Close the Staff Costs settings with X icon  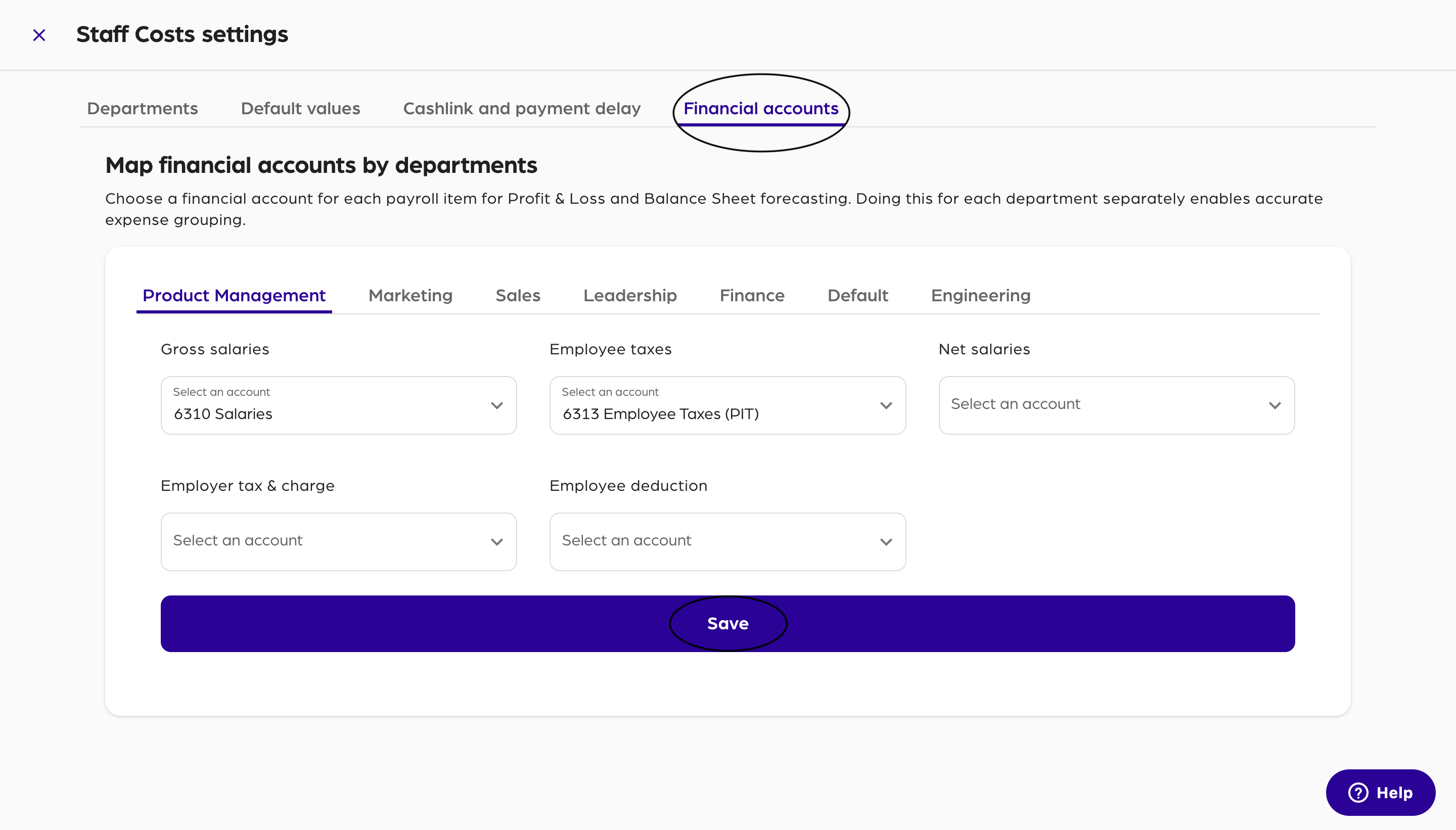(x=39, y=35)
